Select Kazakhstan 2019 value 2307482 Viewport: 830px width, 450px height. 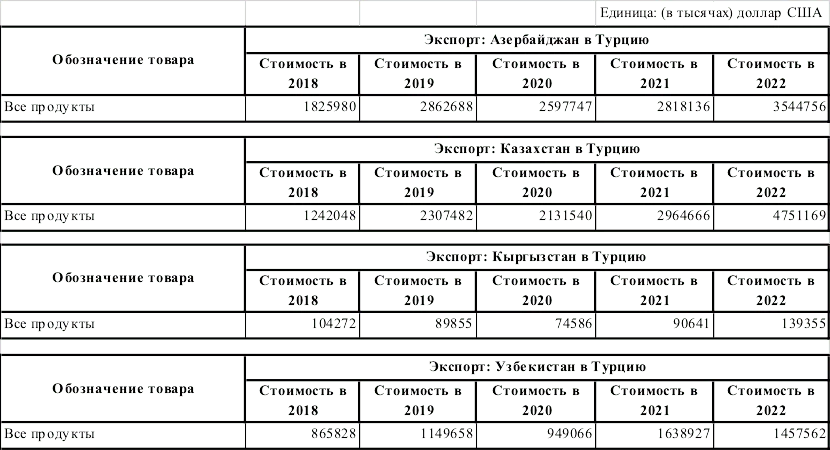(x=439, y=216)
